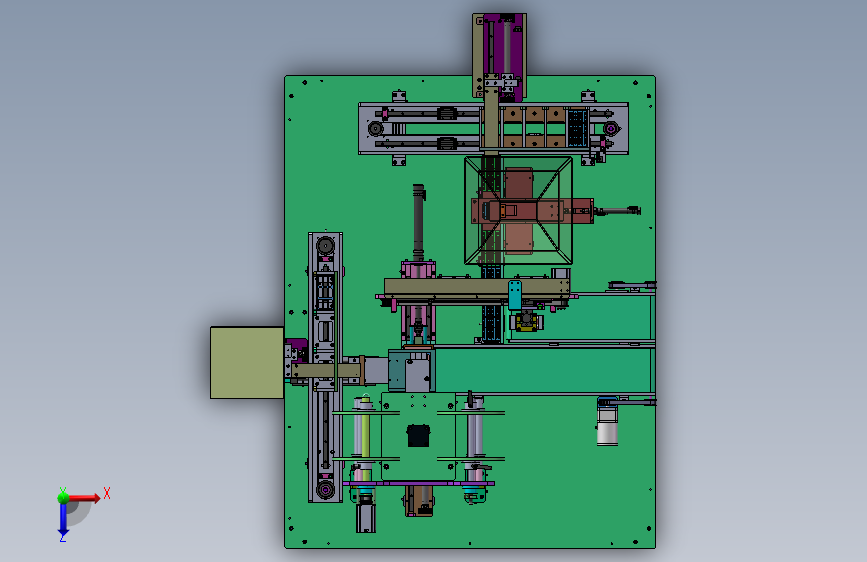The width and height of the screenshot is (867, 562).
Task: Click the red X axis of the triad
Action: coord(83,498)
